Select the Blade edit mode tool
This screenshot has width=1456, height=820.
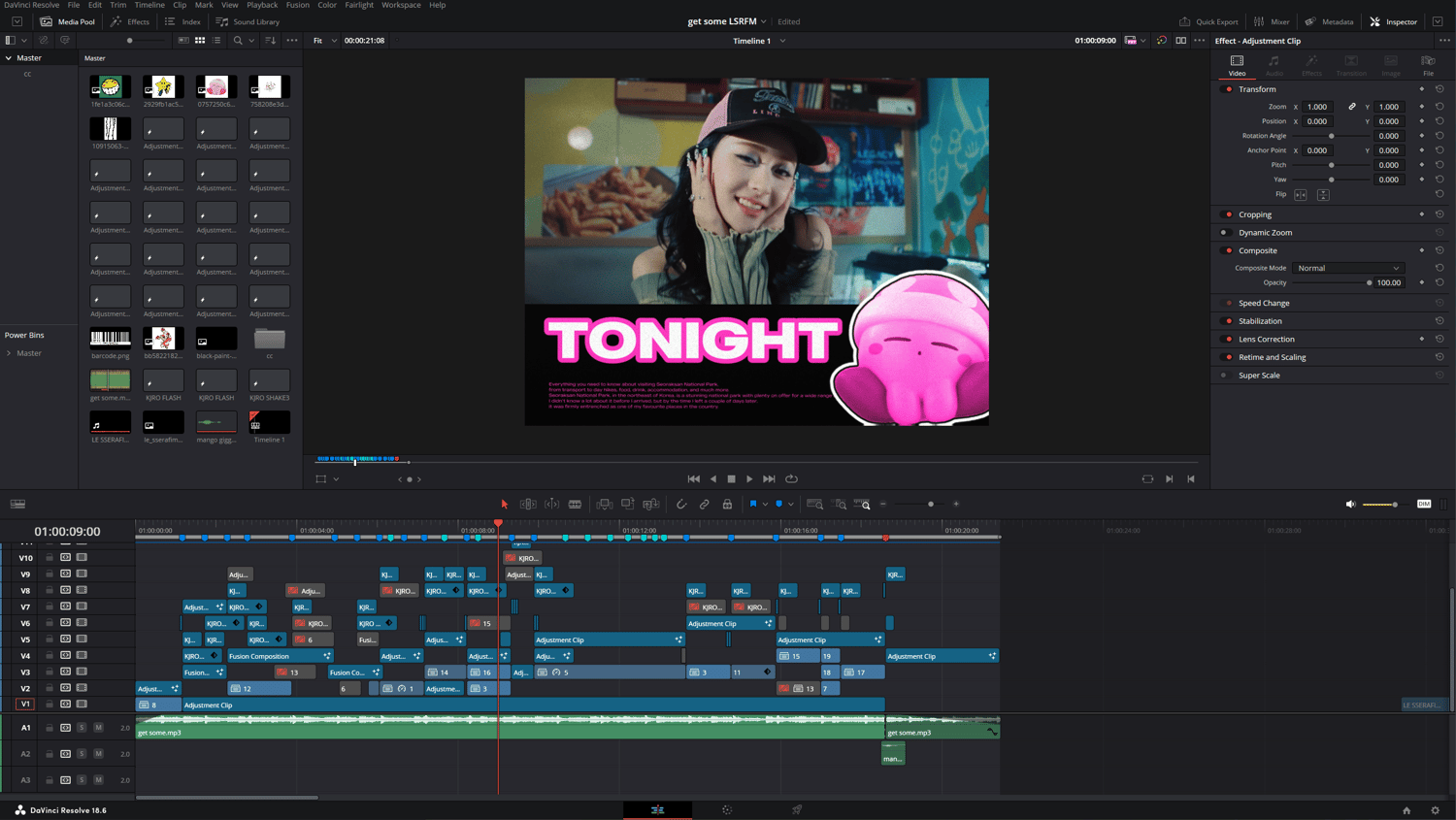[x=576, y=505]
